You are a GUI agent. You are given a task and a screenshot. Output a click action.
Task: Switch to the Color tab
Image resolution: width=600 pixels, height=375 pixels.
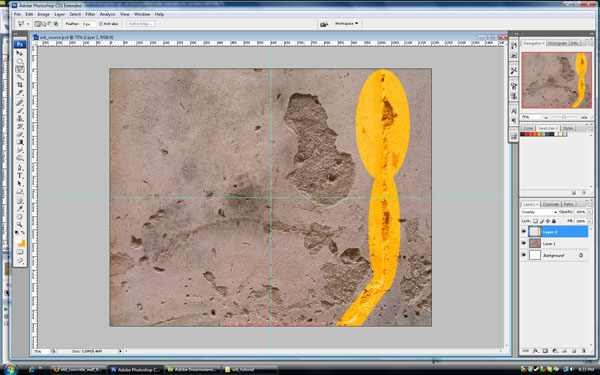(x=528, y=128)
